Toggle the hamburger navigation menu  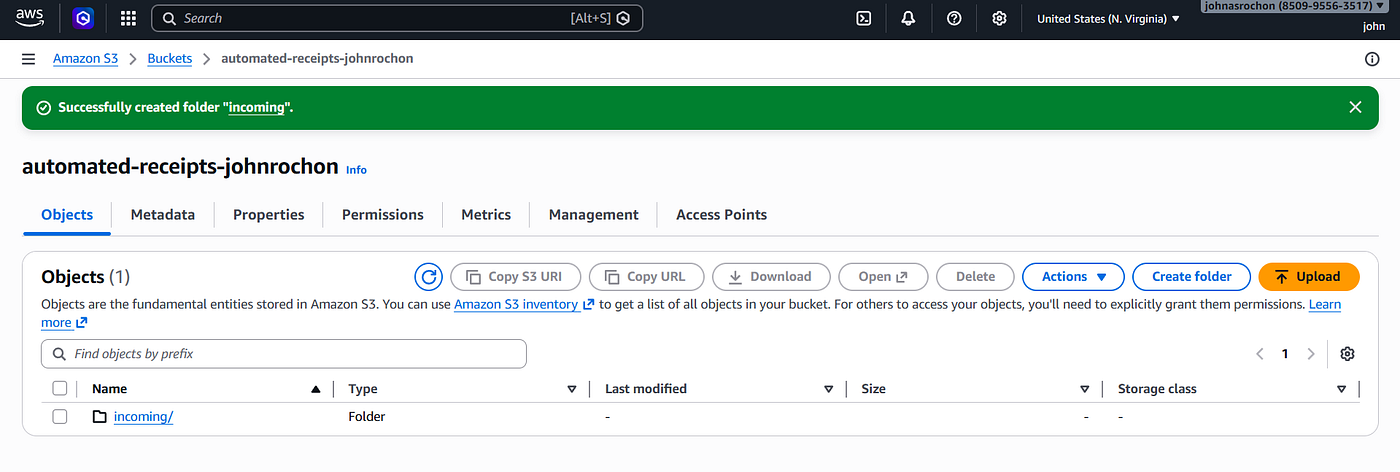pos(29,59)
